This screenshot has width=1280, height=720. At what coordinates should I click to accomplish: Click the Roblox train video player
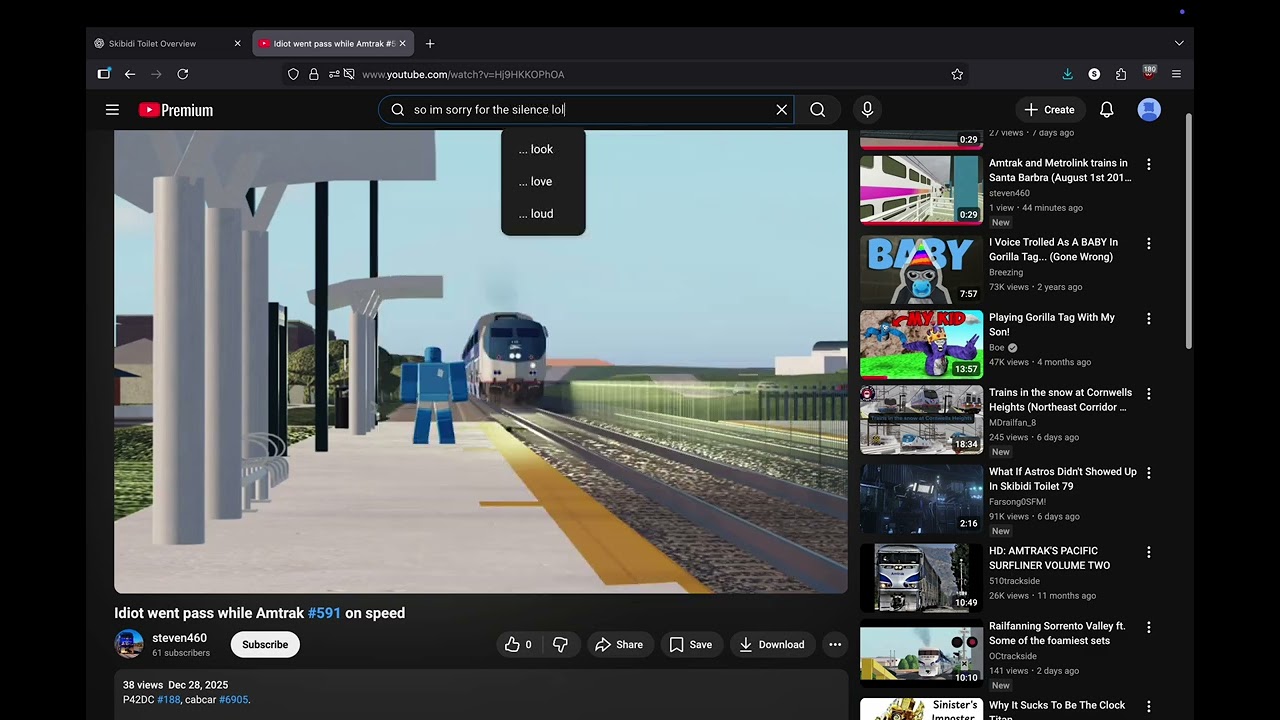(481, 362)
